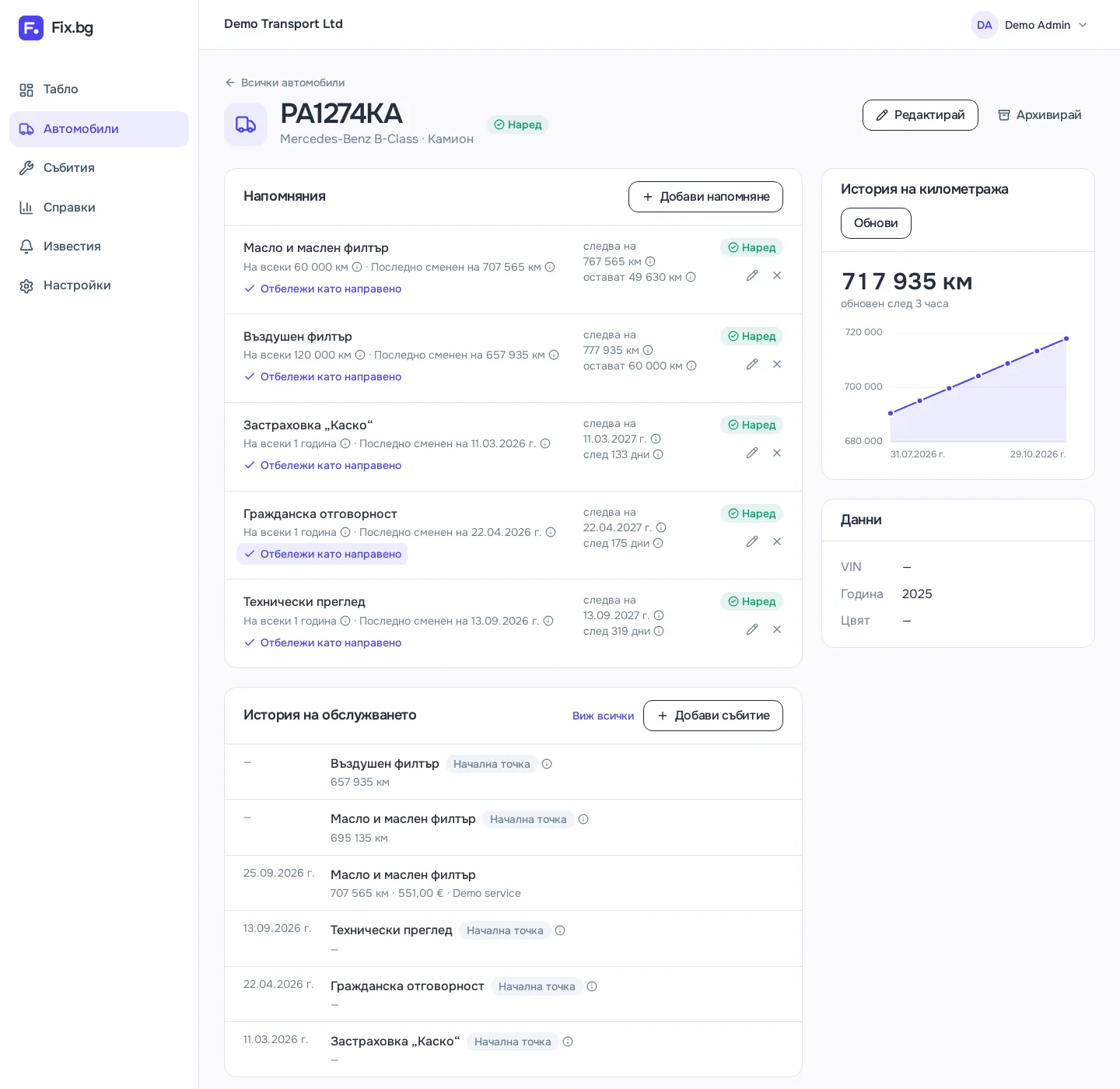1120x1089 pixels.
Task: Click Добави напомняне button
Action: click(705, 197)
